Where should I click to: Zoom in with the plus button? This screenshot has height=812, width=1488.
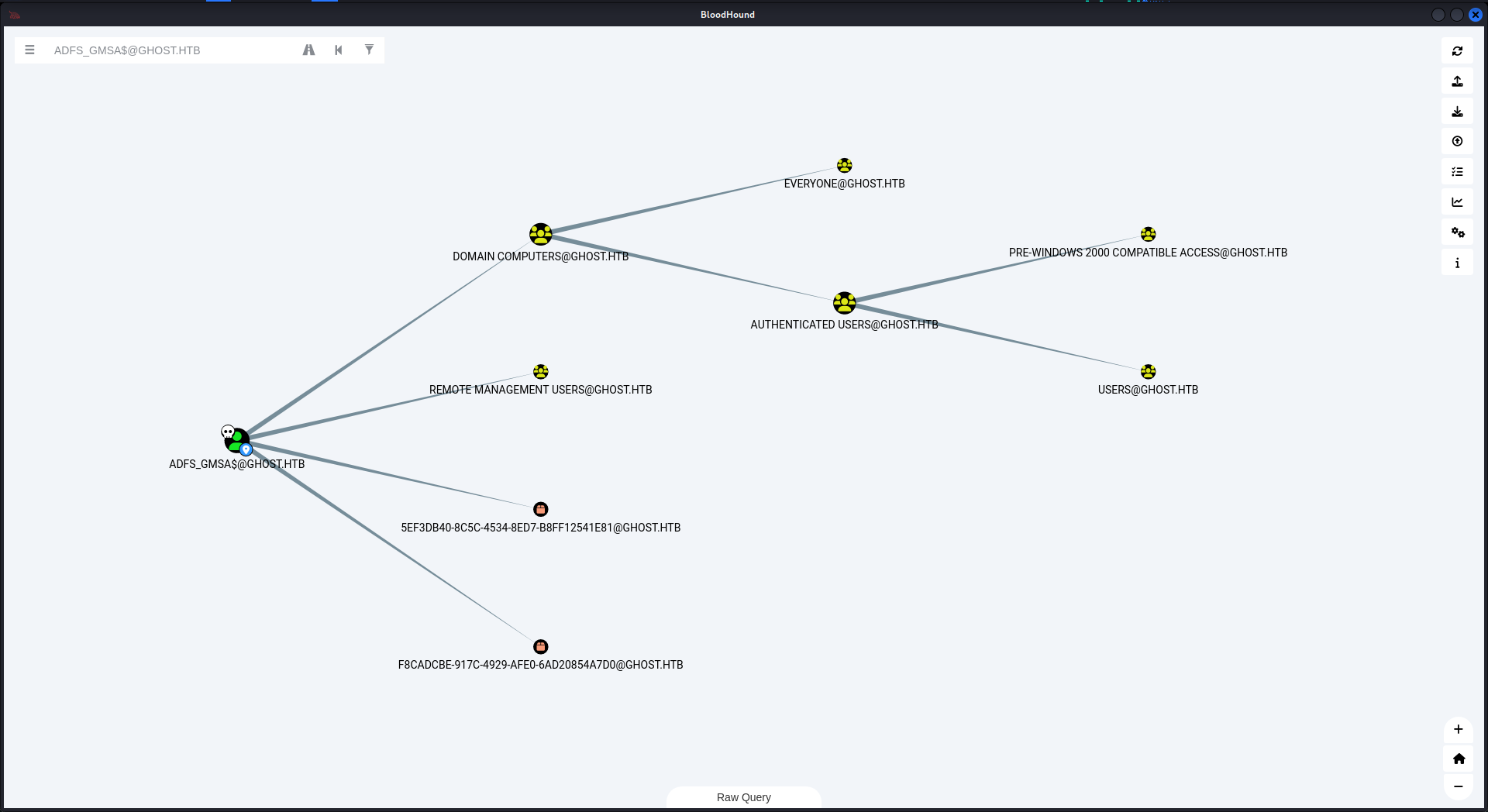pos(1458,729)
